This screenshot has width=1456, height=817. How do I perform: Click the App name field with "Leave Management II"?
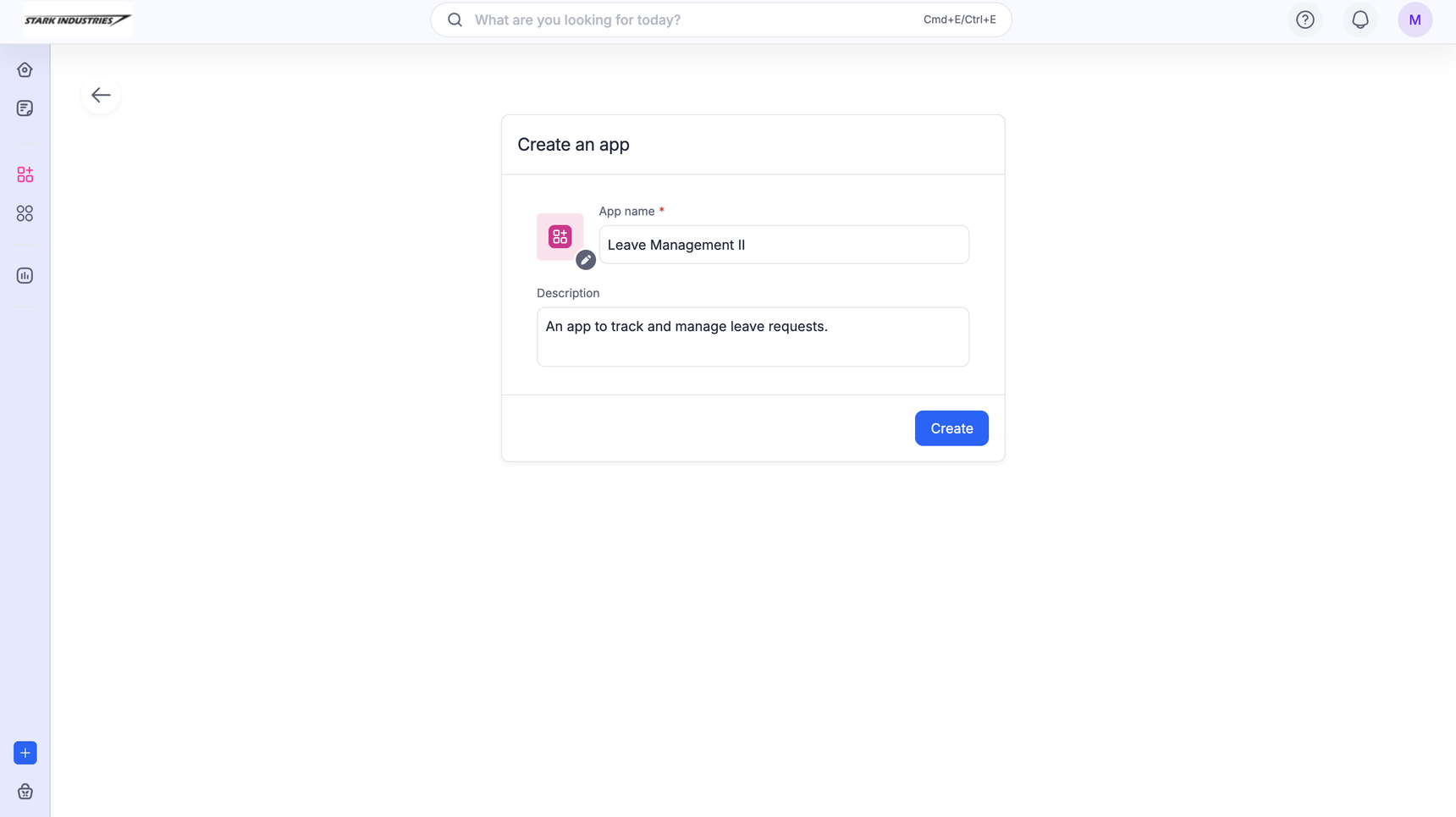click(783, 245)
